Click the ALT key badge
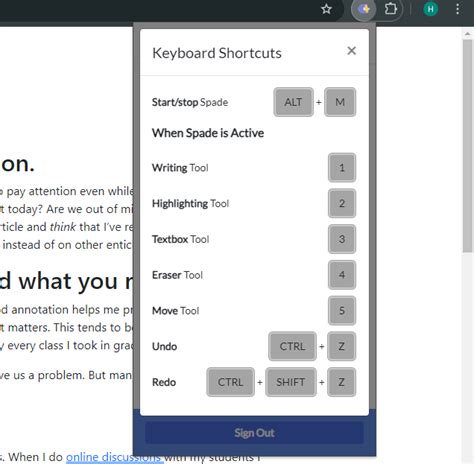The image size is (474, 464). point(293,102)
